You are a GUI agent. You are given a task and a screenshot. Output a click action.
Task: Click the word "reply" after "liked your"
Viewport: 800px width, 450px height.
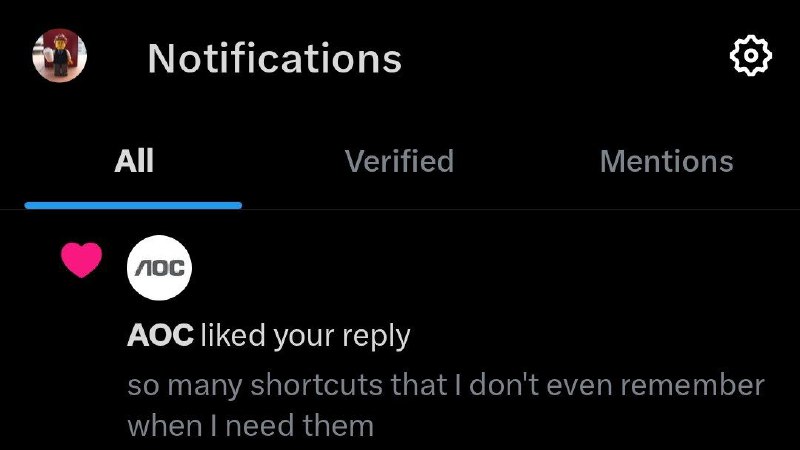tap(377, 337)
